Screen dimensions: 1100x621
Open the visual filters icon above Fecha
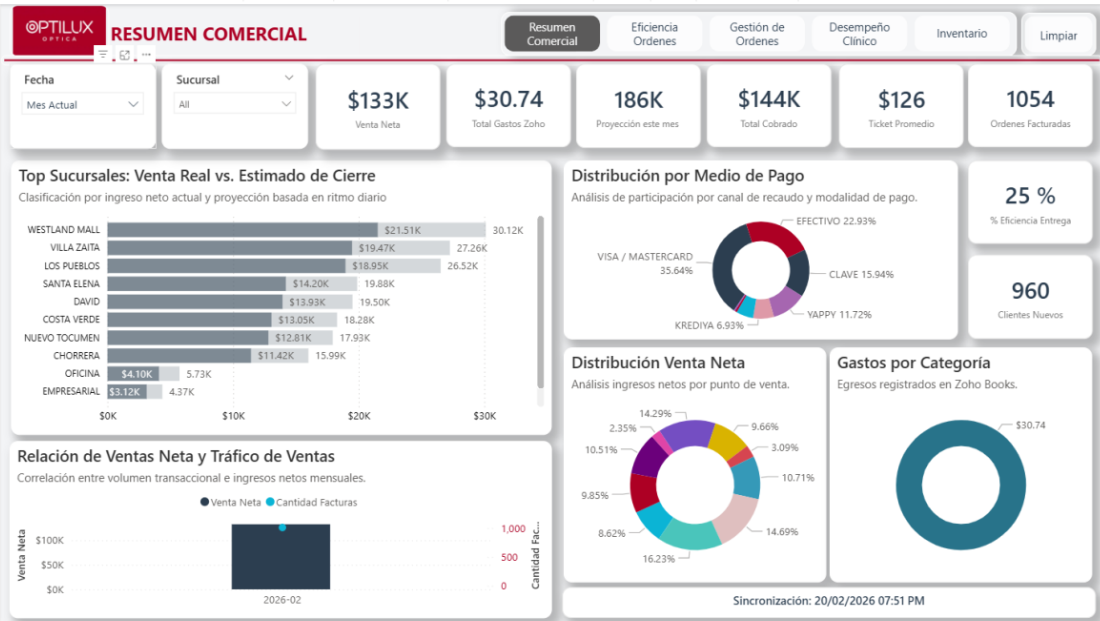(x=103, y=55)
